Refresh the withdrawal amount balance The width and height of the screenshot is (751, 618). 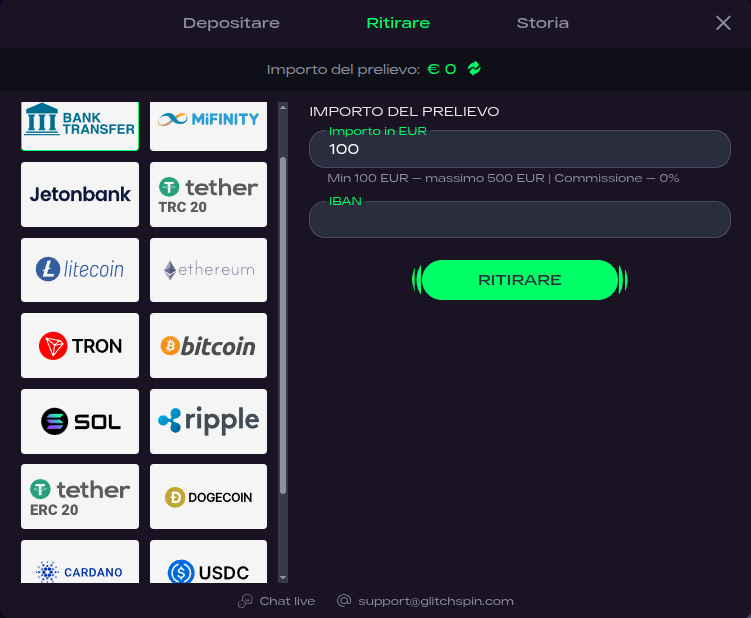474,69
